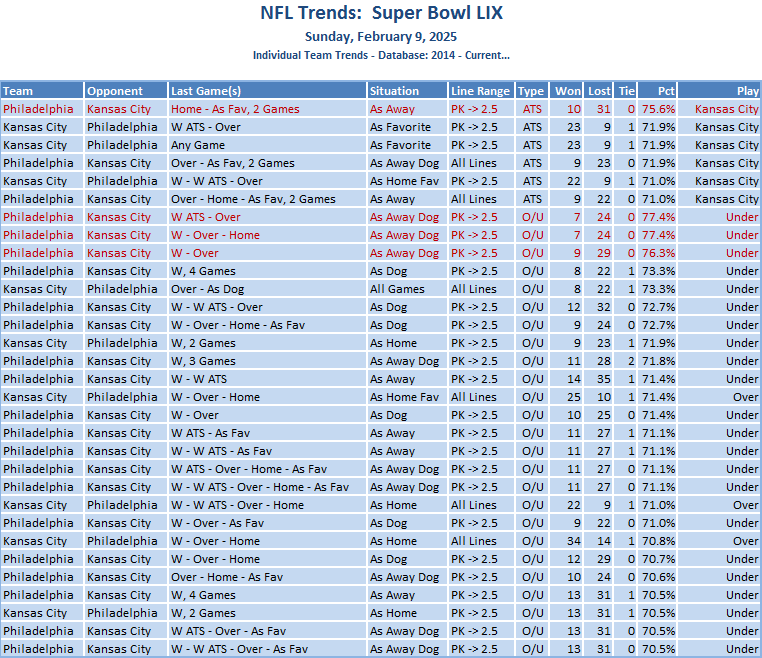Click the 76.3% percentage cell
The height and width of the screenshot is (658, 762).
(x=658, y=253)
